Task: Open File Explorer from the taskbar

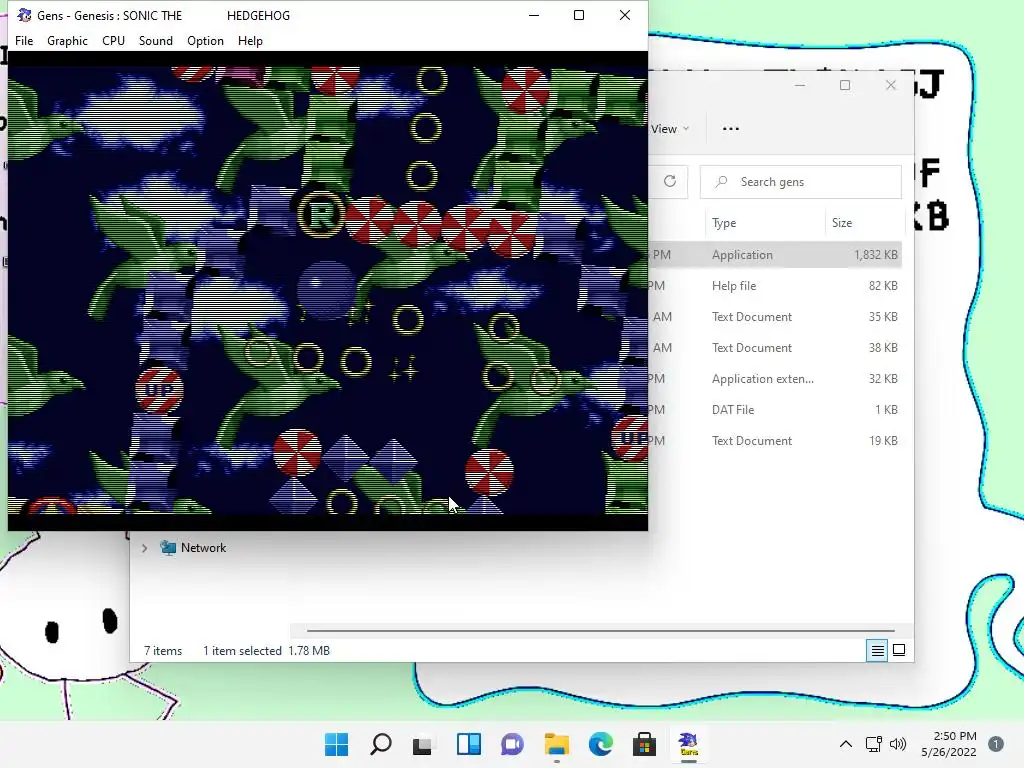Action: click(556, 744)
